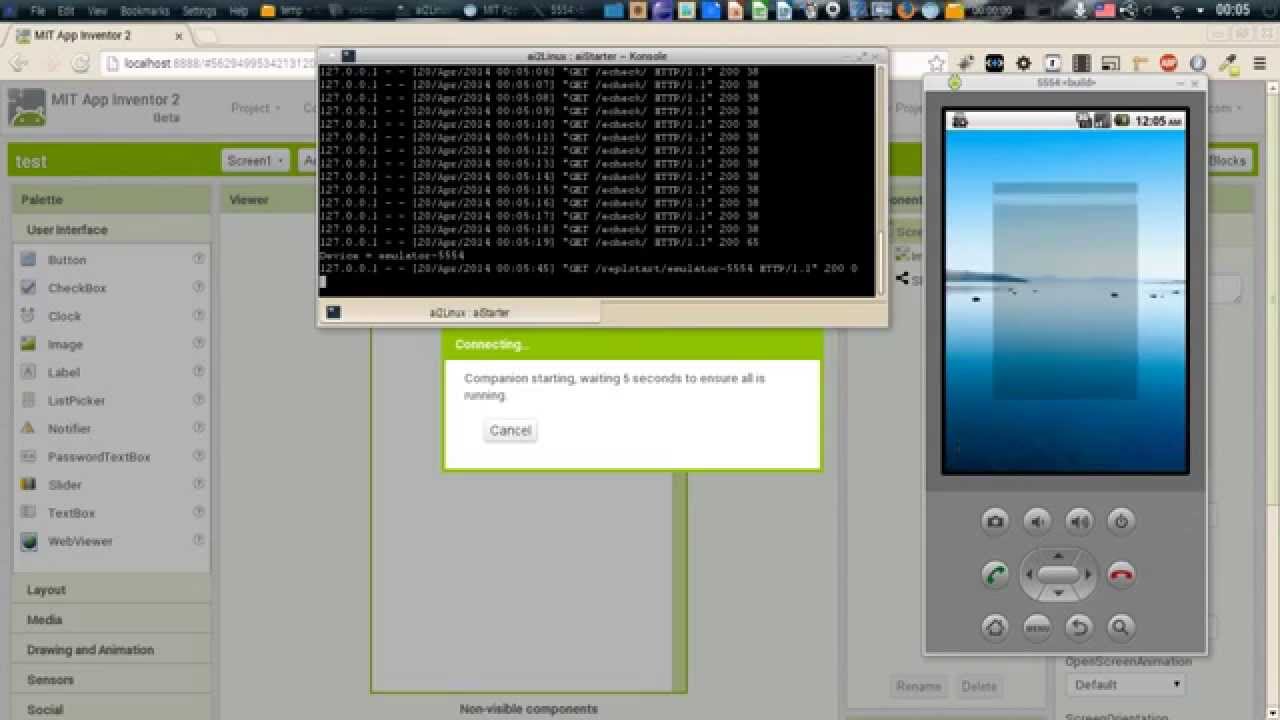Collapse the User Interface palette section

[x=112, y=230]
